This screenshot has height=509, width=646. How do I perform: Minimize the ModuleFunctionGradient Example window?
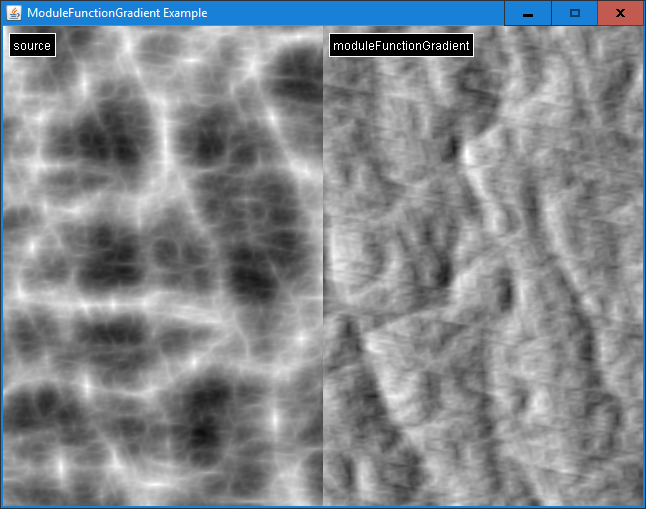pyautogui.click(x=527, y=13)
